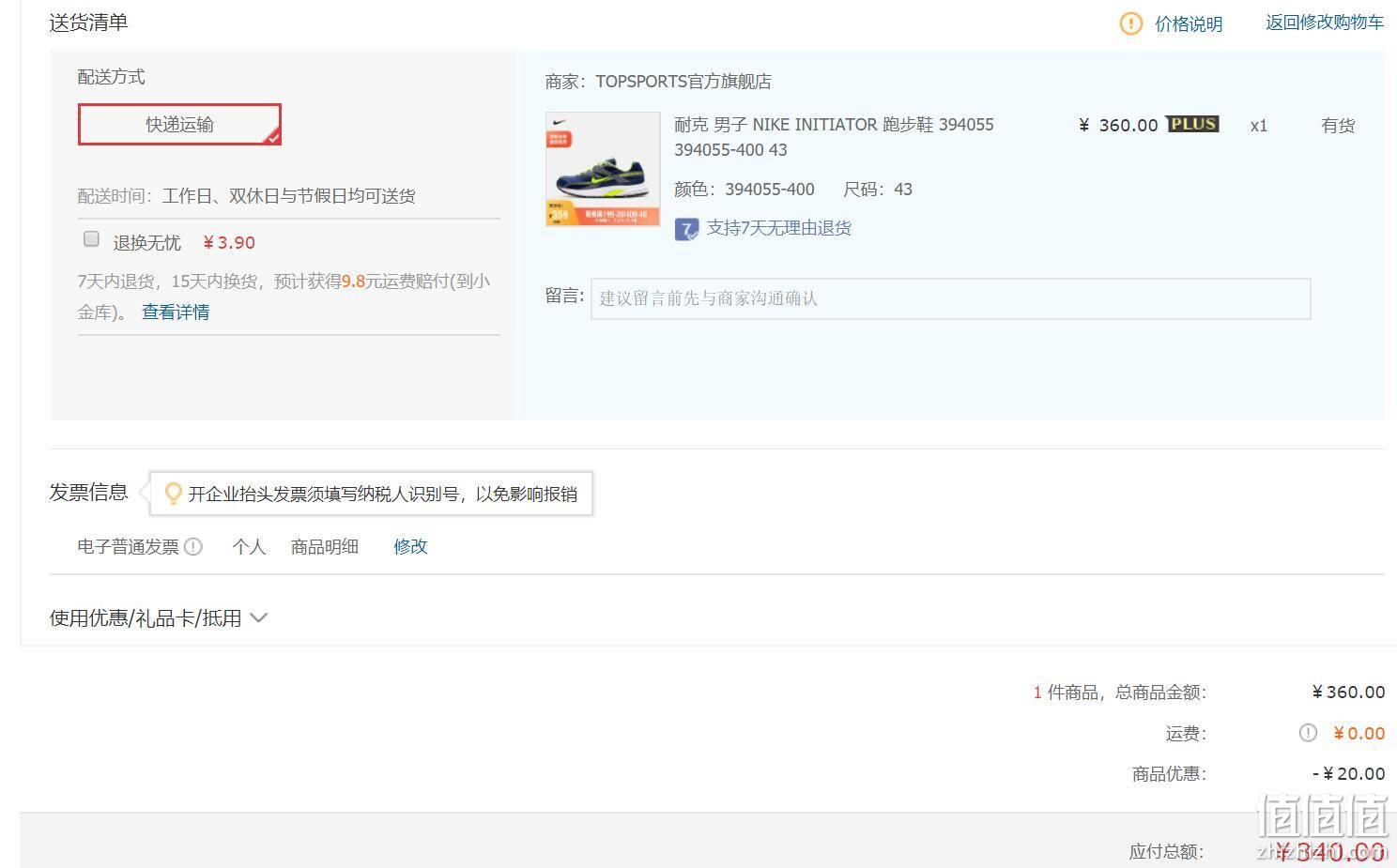
Task: Open 查看详情 for return insurance
Action: [x=176, y=312]
